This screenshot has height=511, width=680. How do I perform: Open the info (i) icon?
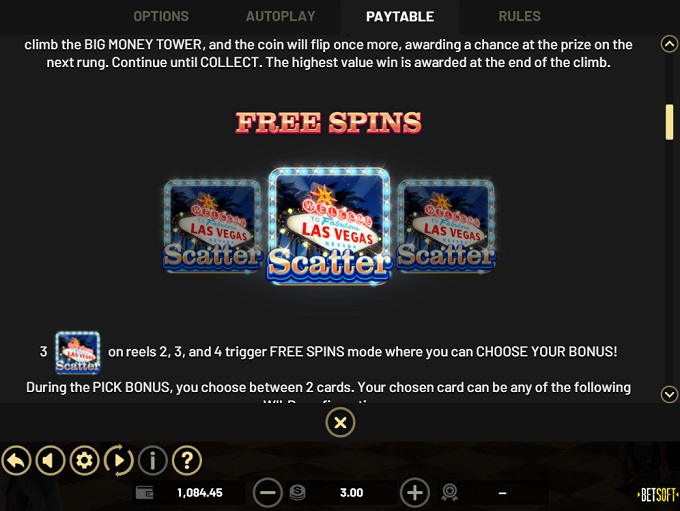tap(153, 460)
